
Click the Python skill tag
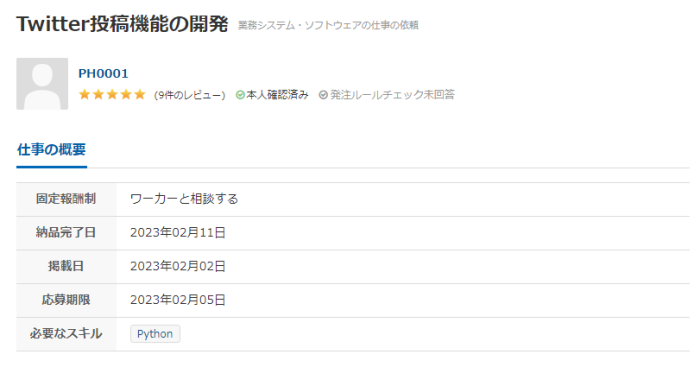[x=155, y=334]
